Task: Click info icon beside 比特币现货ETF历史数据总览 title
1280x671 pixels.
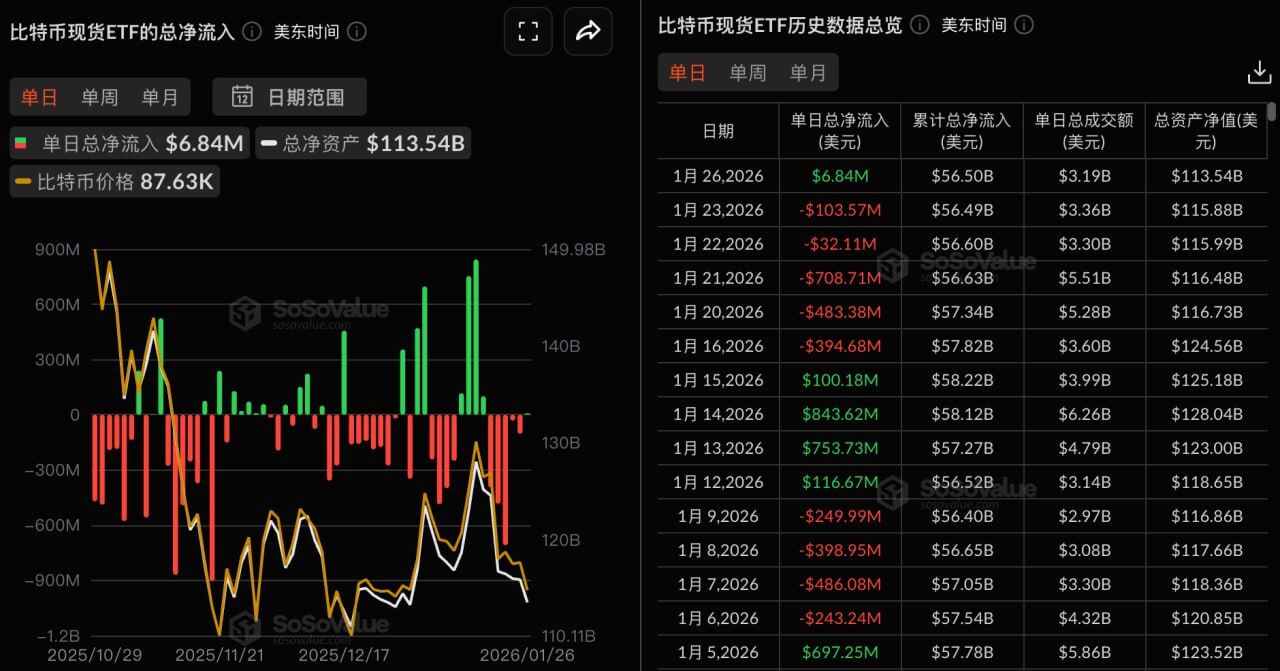Action: point(920,25)
